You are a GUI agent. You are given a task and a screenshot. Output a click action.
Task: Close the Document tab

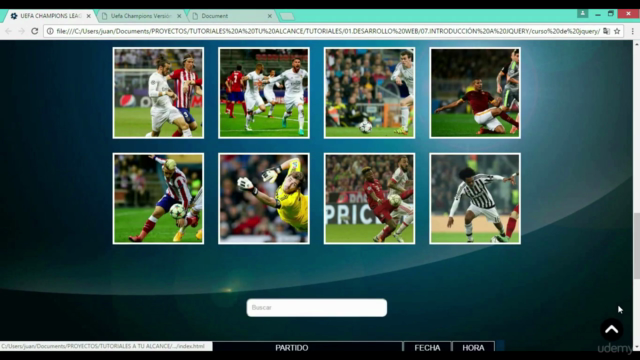click(x=269, y=16)
